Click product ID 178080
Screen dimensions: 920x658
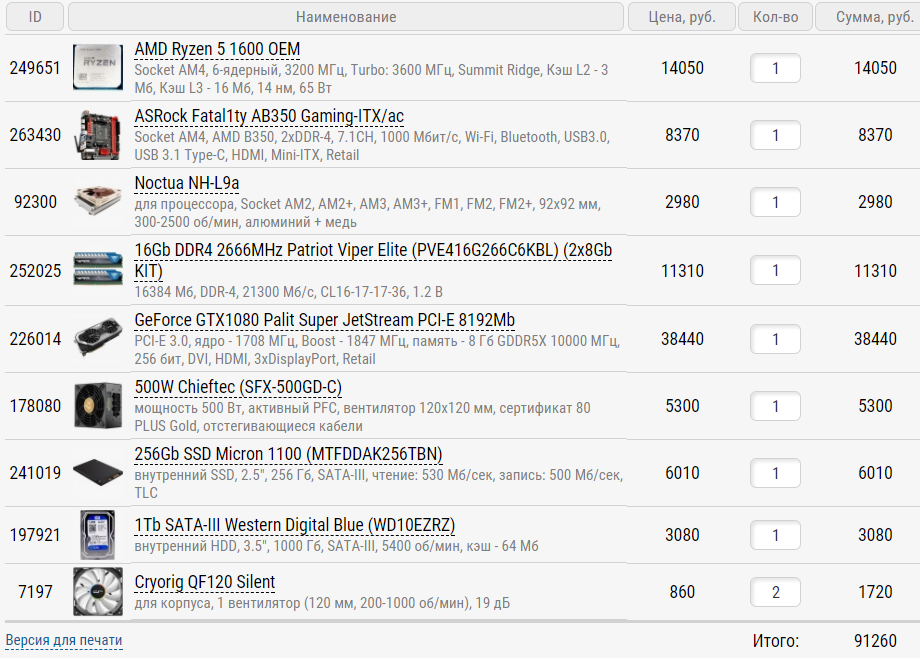coord(35,406)
